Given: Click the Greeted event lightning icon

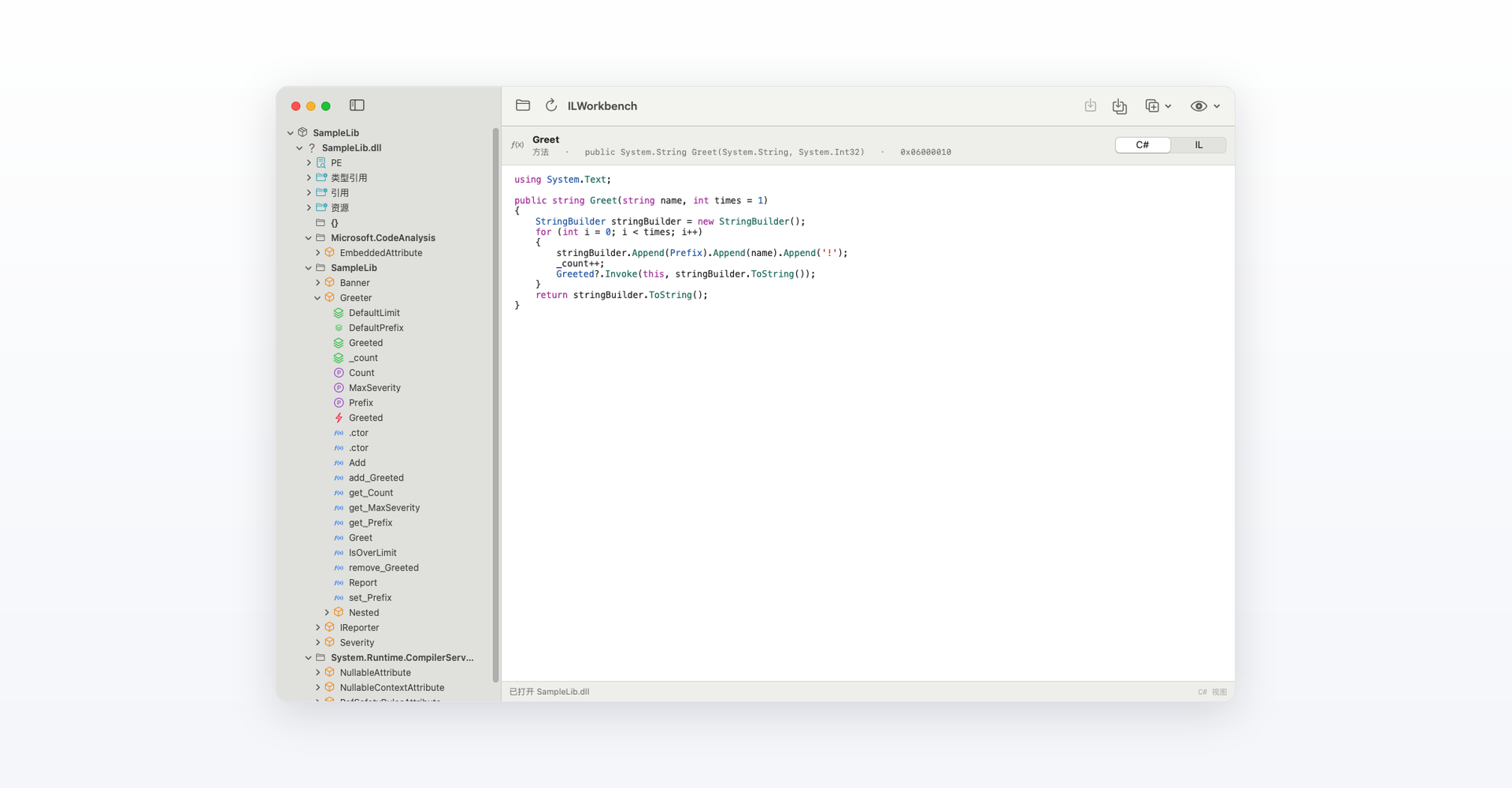Looking at the screenshot, I should coord(339,418).
